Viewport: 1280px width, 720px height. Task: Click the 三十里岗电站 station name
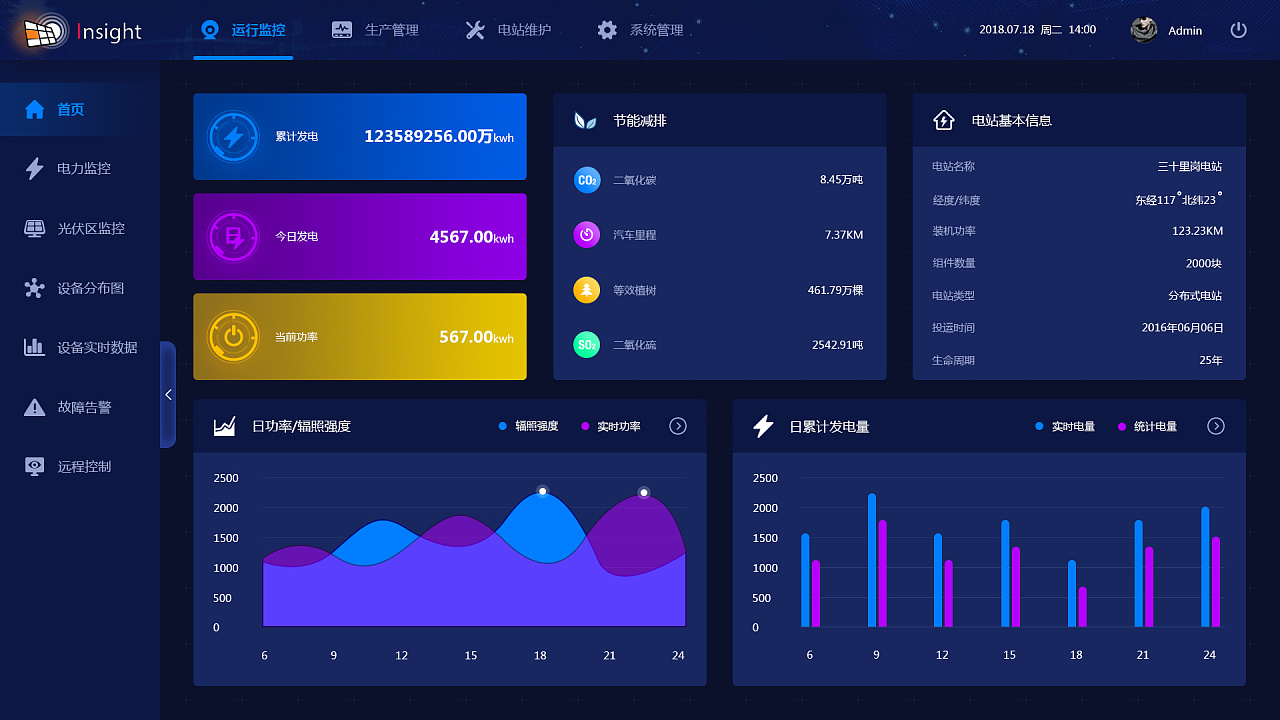point(1189,167)
